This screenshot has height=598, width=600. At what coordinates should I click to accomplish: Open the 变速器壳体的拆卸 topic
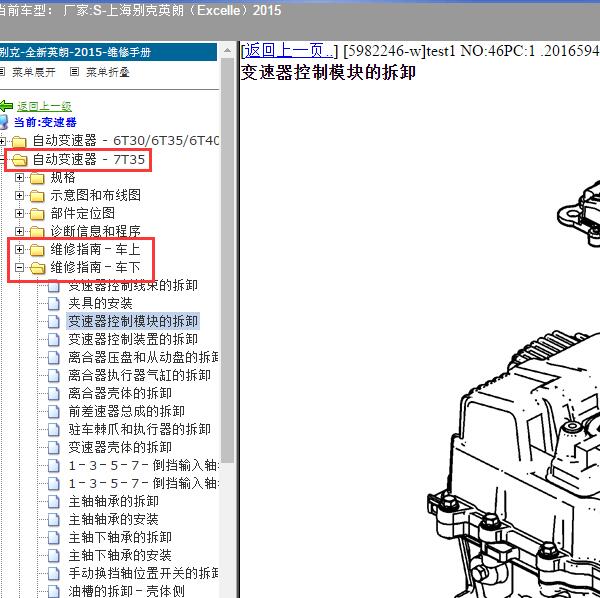(120, 447)
